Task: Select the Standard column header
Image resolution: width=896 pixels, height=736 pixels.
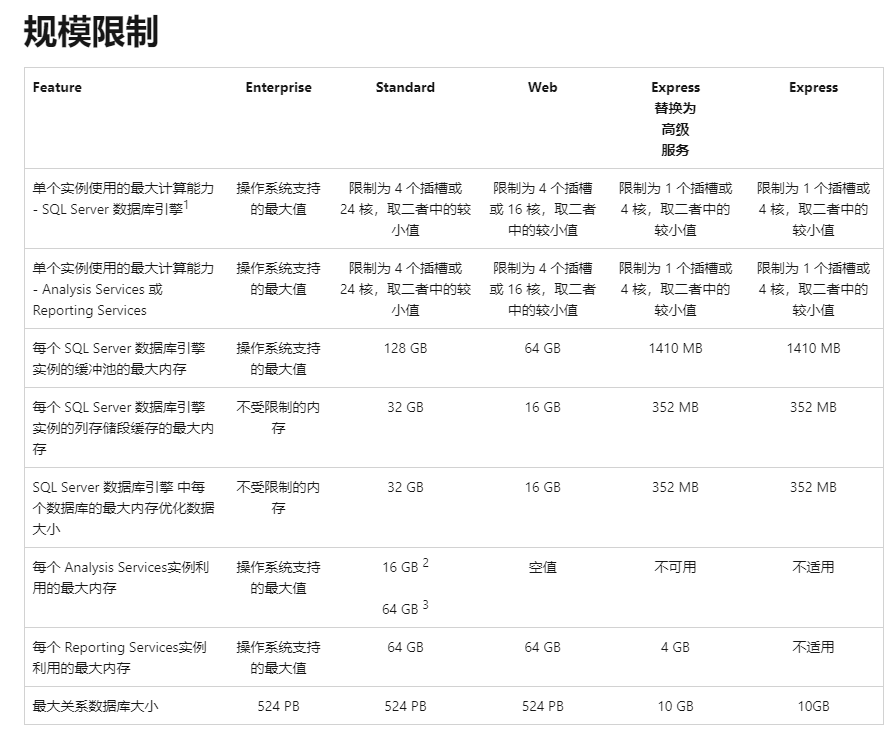Action: coord(405,87)
